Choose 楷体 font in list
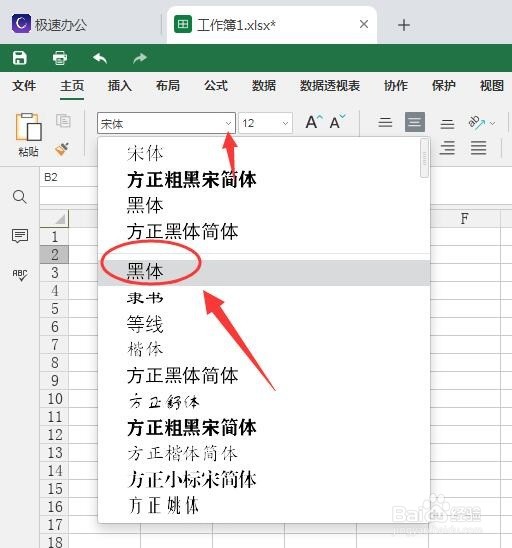 (x=264, y=349)
